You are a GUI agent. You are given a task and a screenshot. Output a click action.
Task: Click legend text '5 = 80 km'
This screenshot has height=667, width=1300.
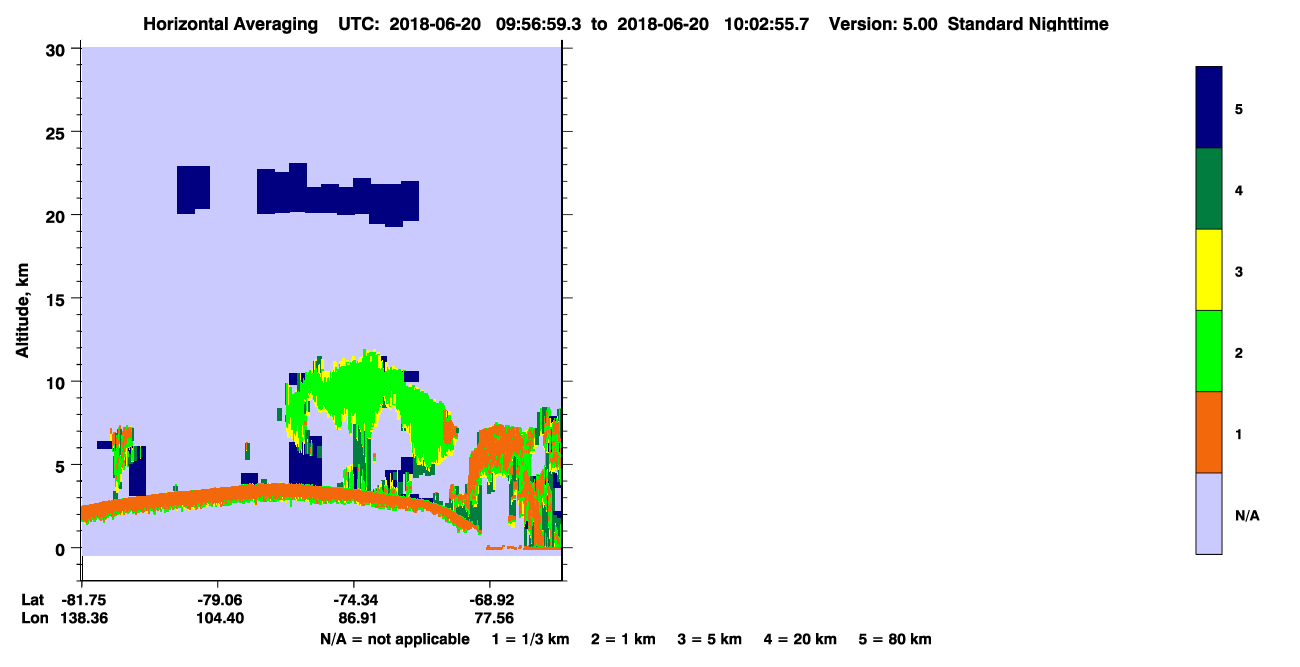click(x=895, y=639)
